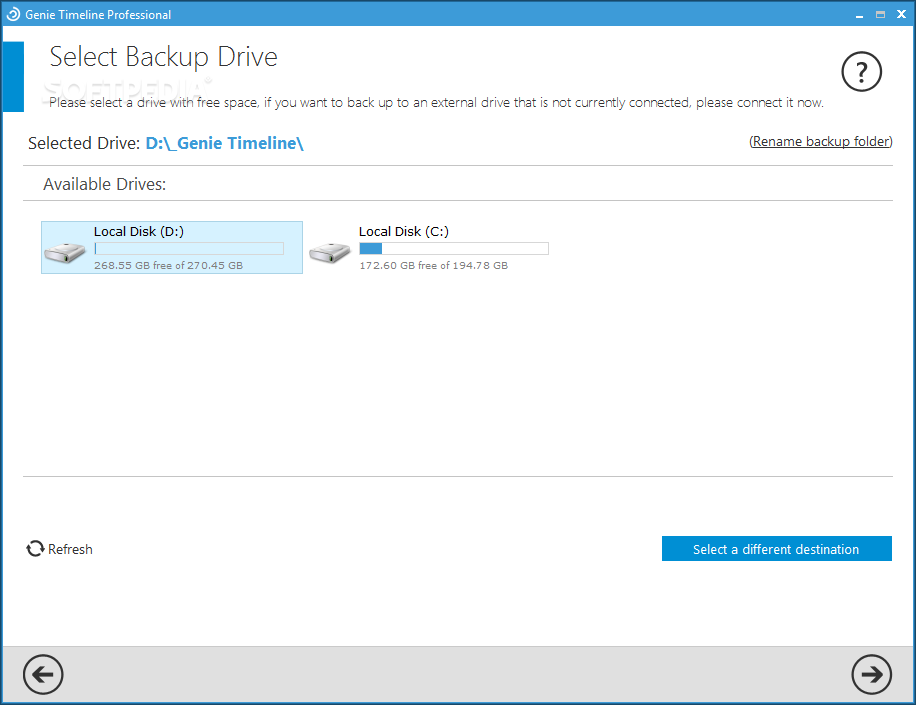Click the Available Drives heading
916x705 pixels.
(105, 184)
